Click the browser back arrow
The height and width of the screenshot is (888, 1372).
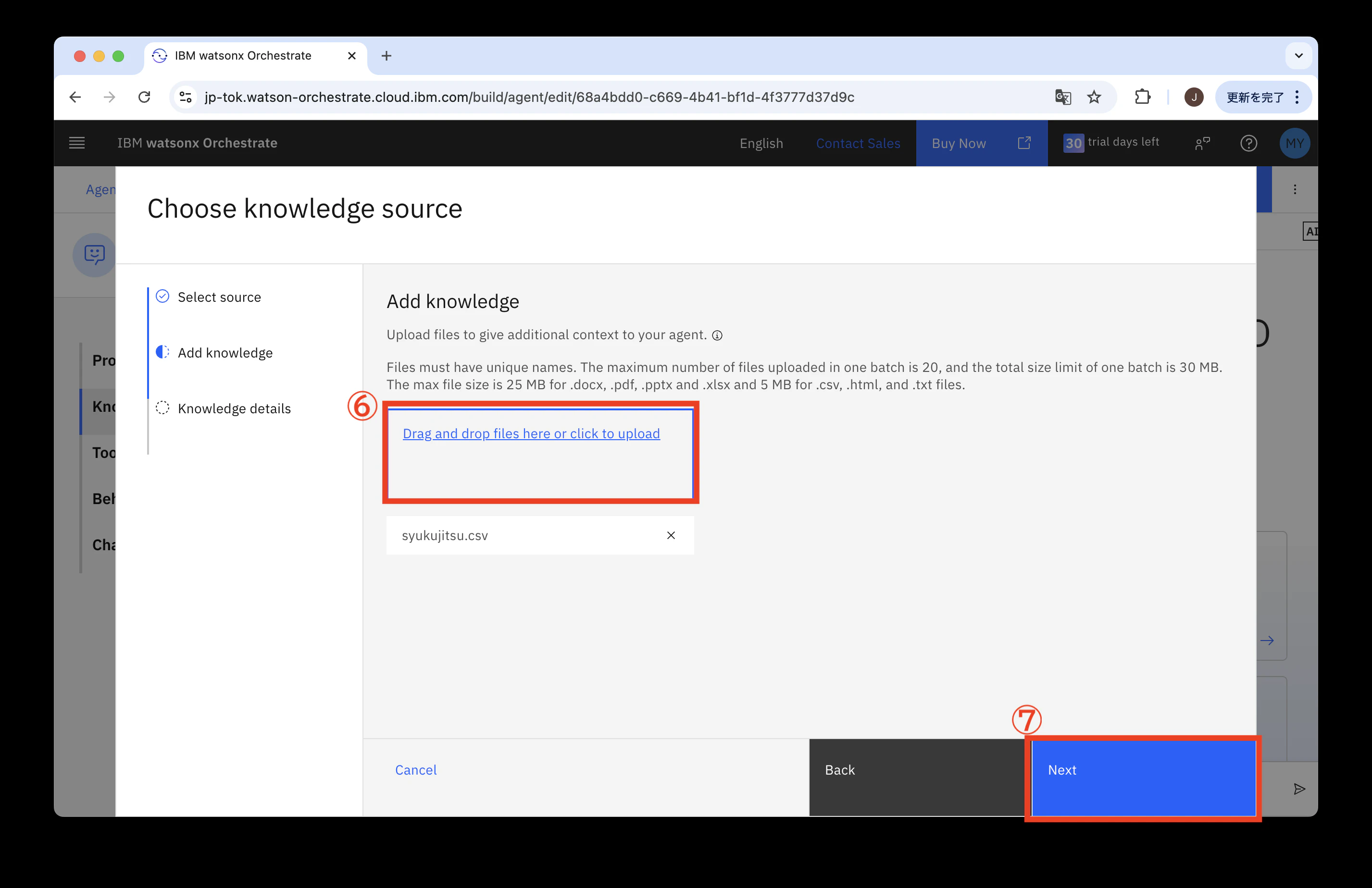(75, 97)
